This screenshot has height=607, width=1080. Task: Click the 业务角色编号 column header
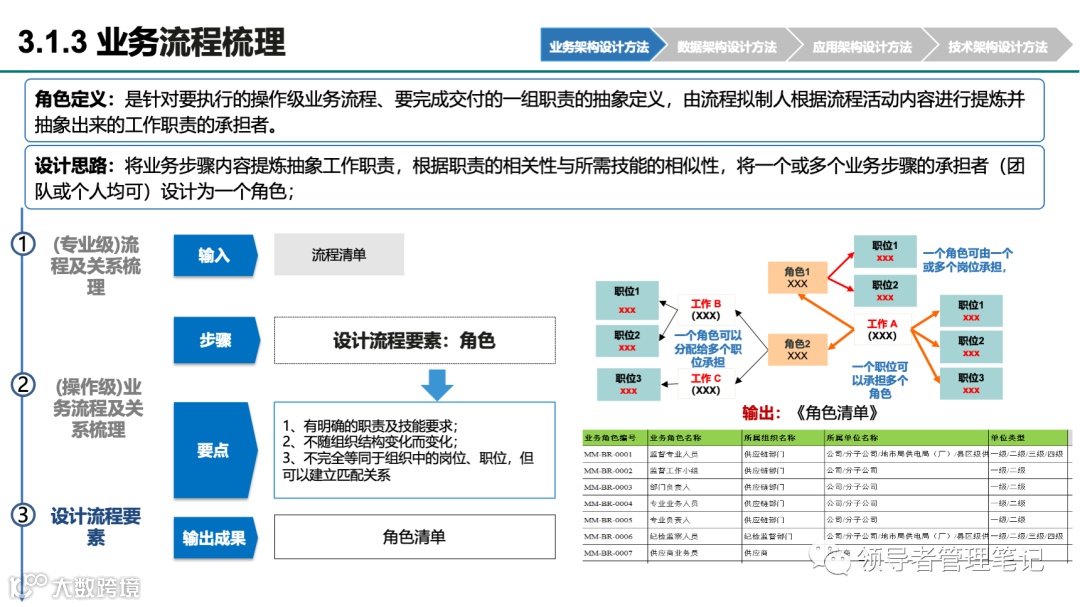(x=614, y=438)
